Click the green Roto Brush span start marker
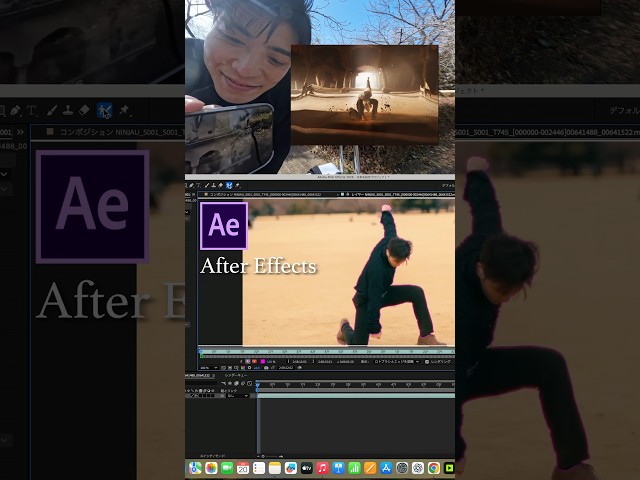640x480 pixels. (x=202, y=356)
